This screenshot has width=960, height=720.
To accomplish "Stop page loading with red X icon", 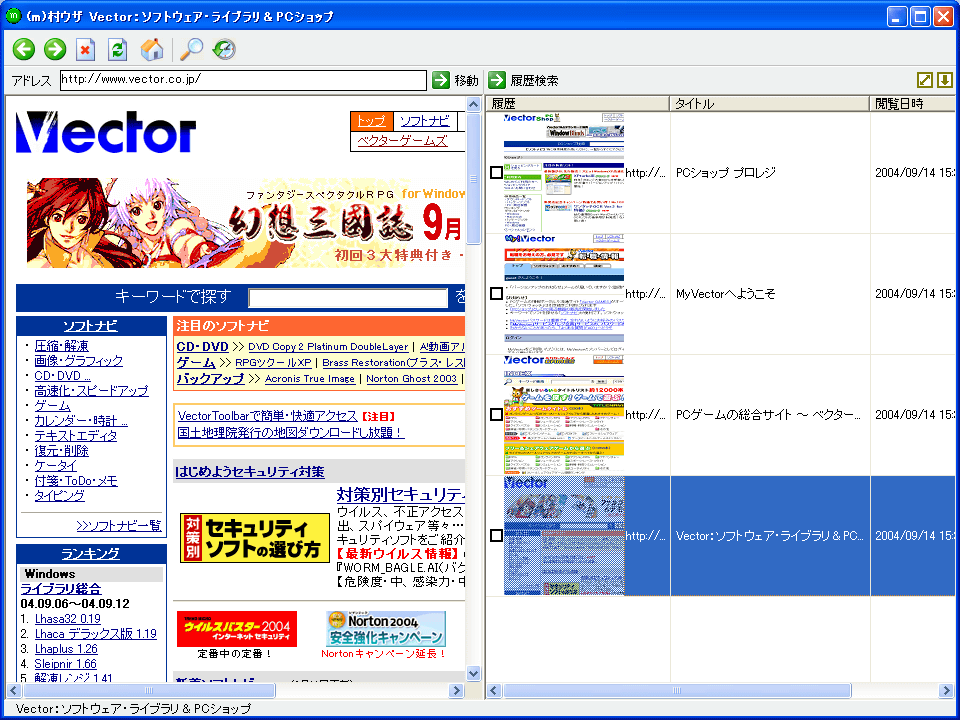I will pyautogui.click(x=86, y=50).
